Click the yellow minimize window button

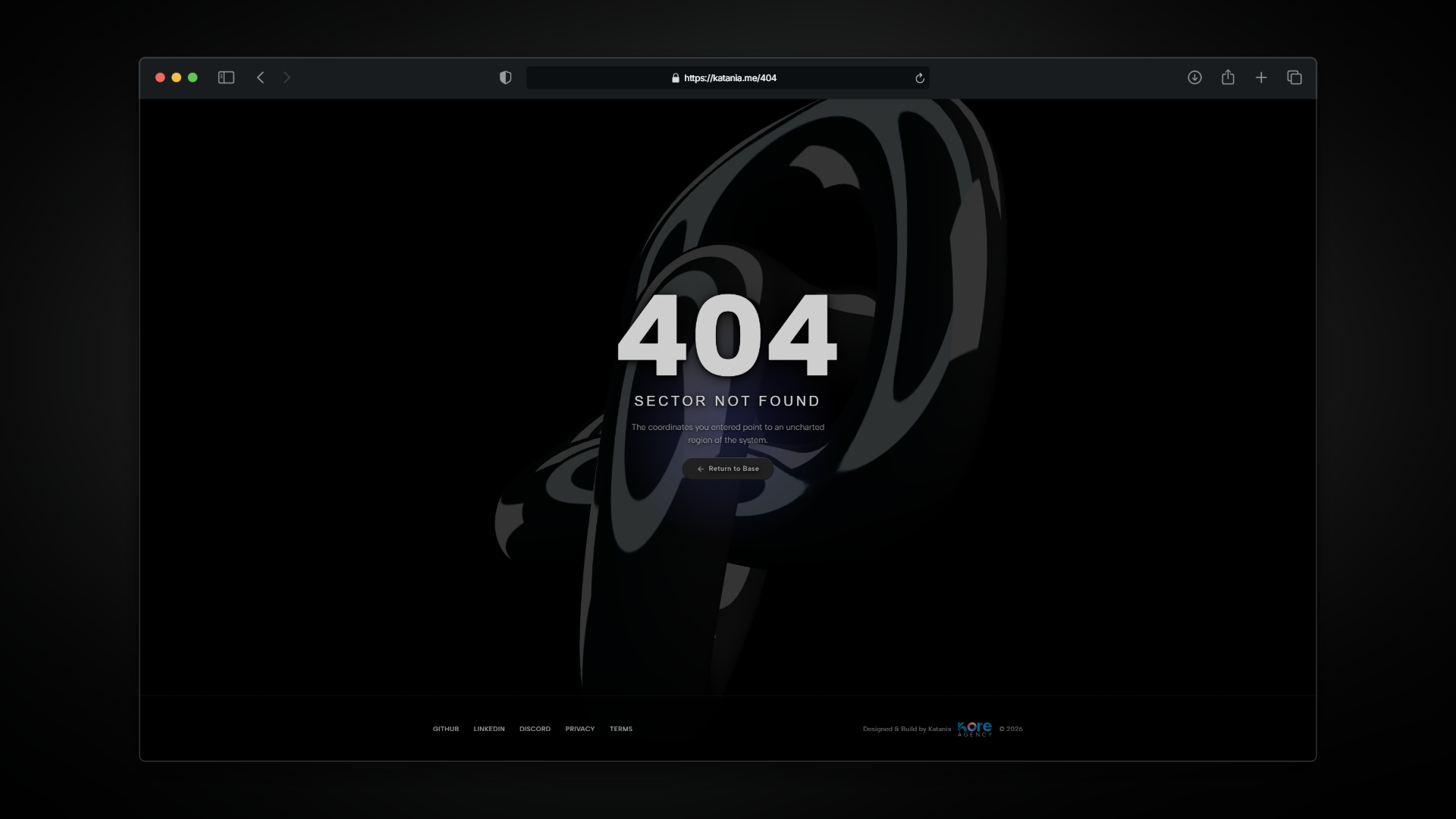177,77
